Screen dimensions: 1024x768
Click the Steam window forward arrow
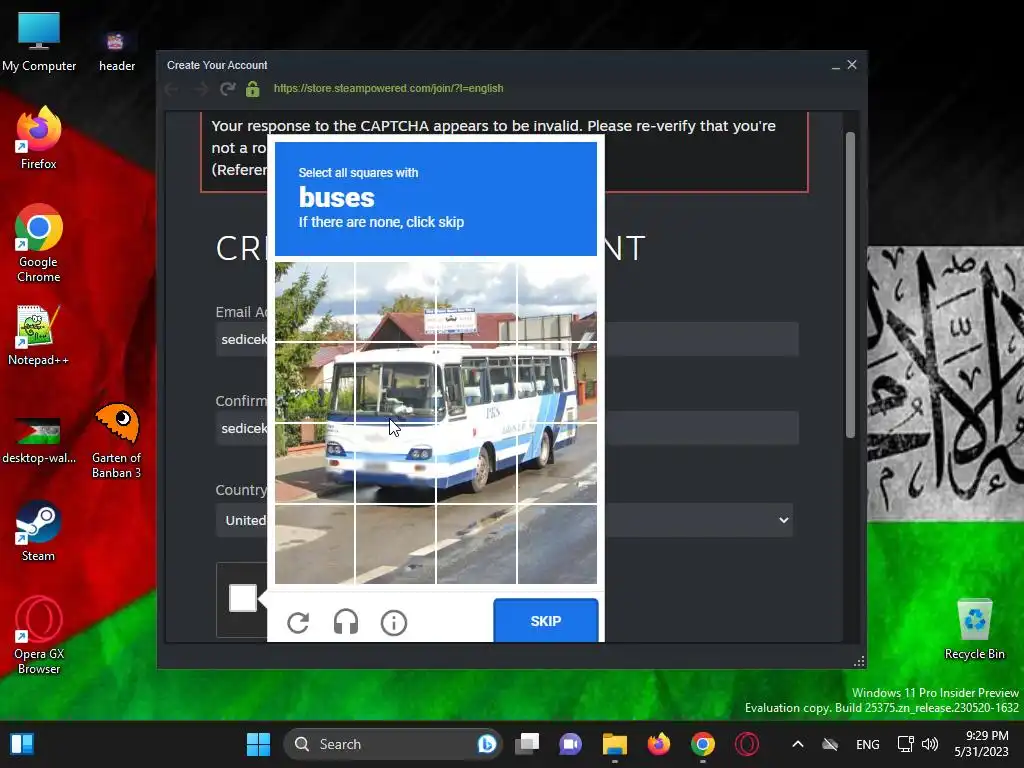[200, 89]
